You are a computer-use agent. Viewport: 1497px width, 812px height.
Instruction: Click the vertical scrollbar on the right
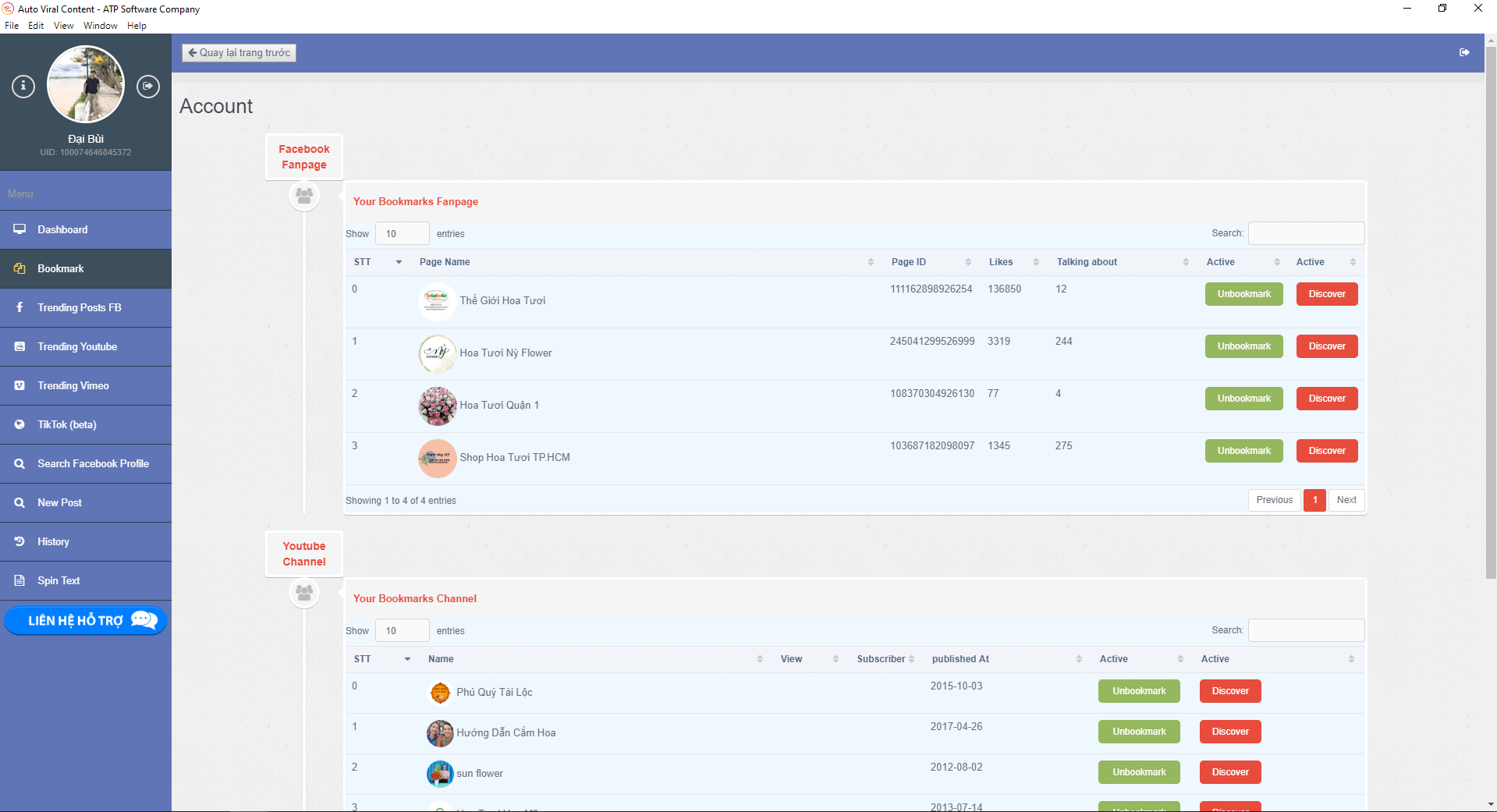click(x=1491, y=312)
